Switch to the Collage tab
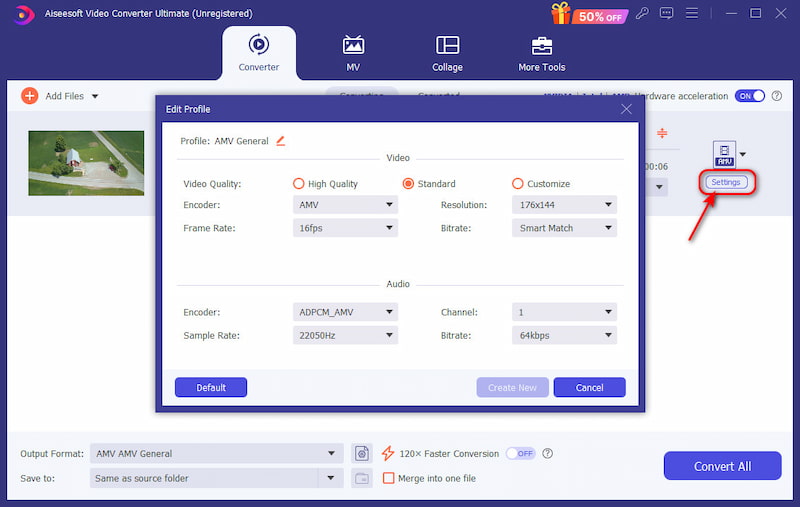800x507 pixels. (x=447, y=53)
